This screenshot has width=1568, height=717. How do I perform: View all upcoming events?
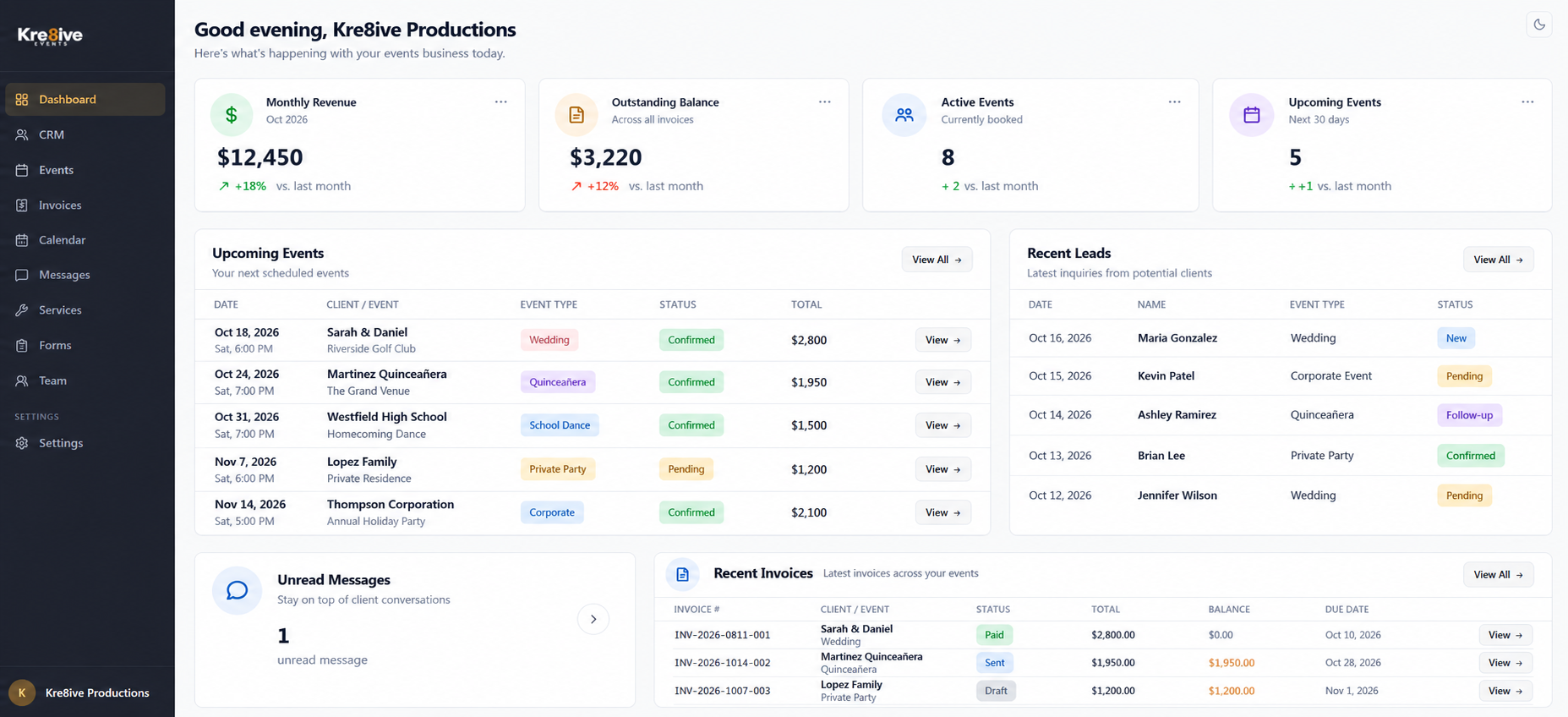coord(937,260)
